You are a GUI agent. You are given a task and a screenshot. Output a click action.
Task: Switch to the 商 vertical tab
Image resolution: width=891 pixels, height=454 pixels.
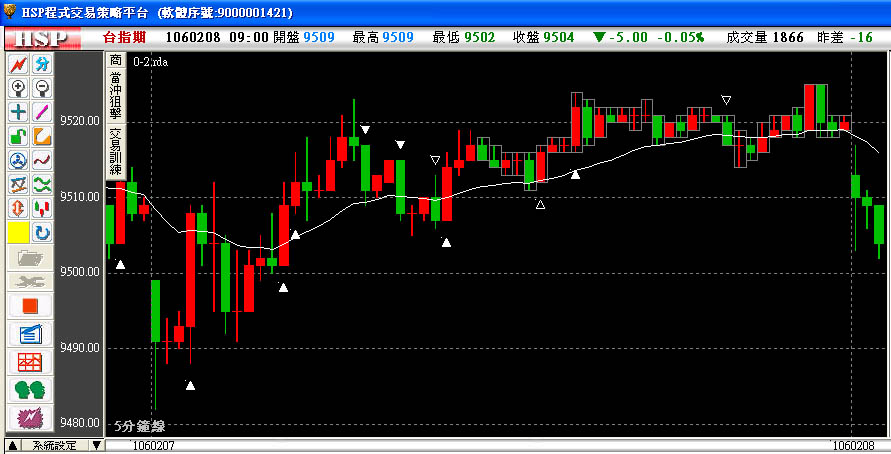point(115,60)
